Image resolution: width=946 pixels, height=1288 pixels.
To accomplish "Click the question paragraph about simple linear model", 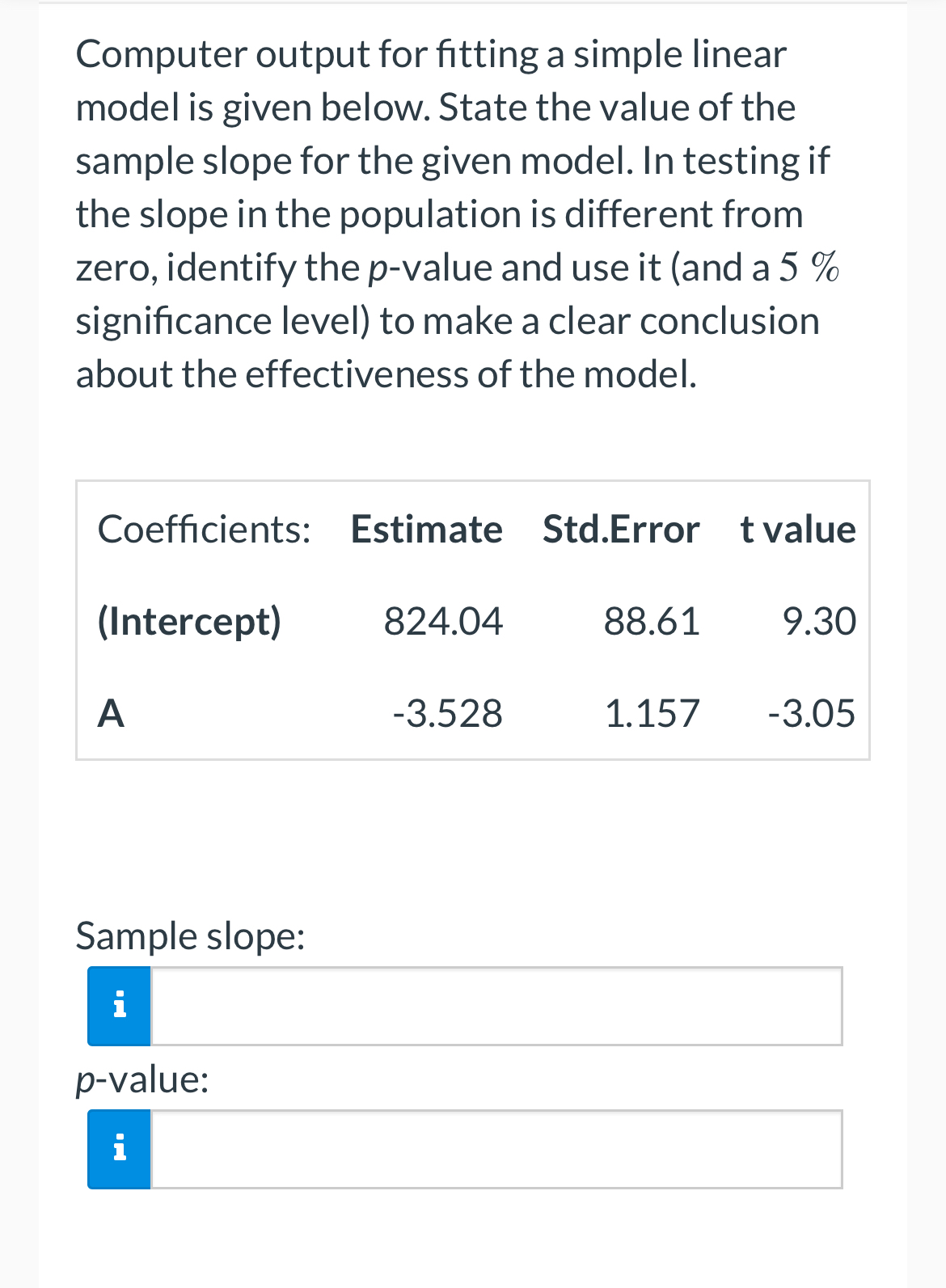I will [458, 214].
